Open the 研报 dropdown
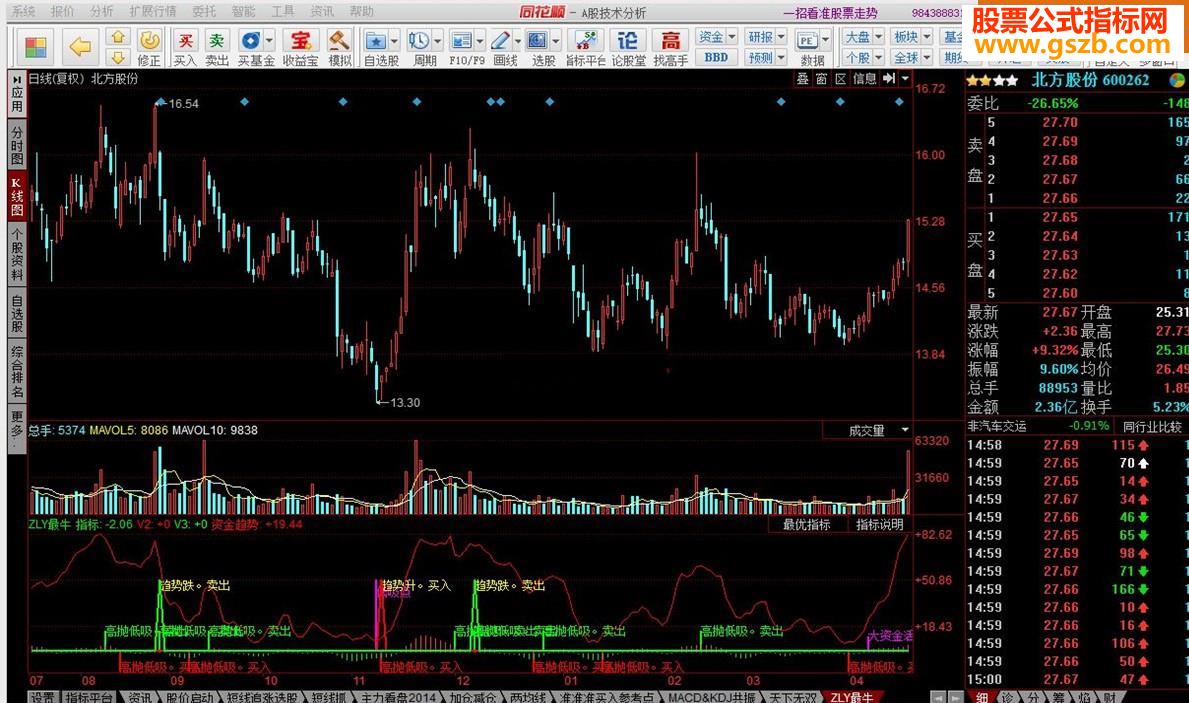This screenshot has height=703, width=1189. (x=766, y=36)
